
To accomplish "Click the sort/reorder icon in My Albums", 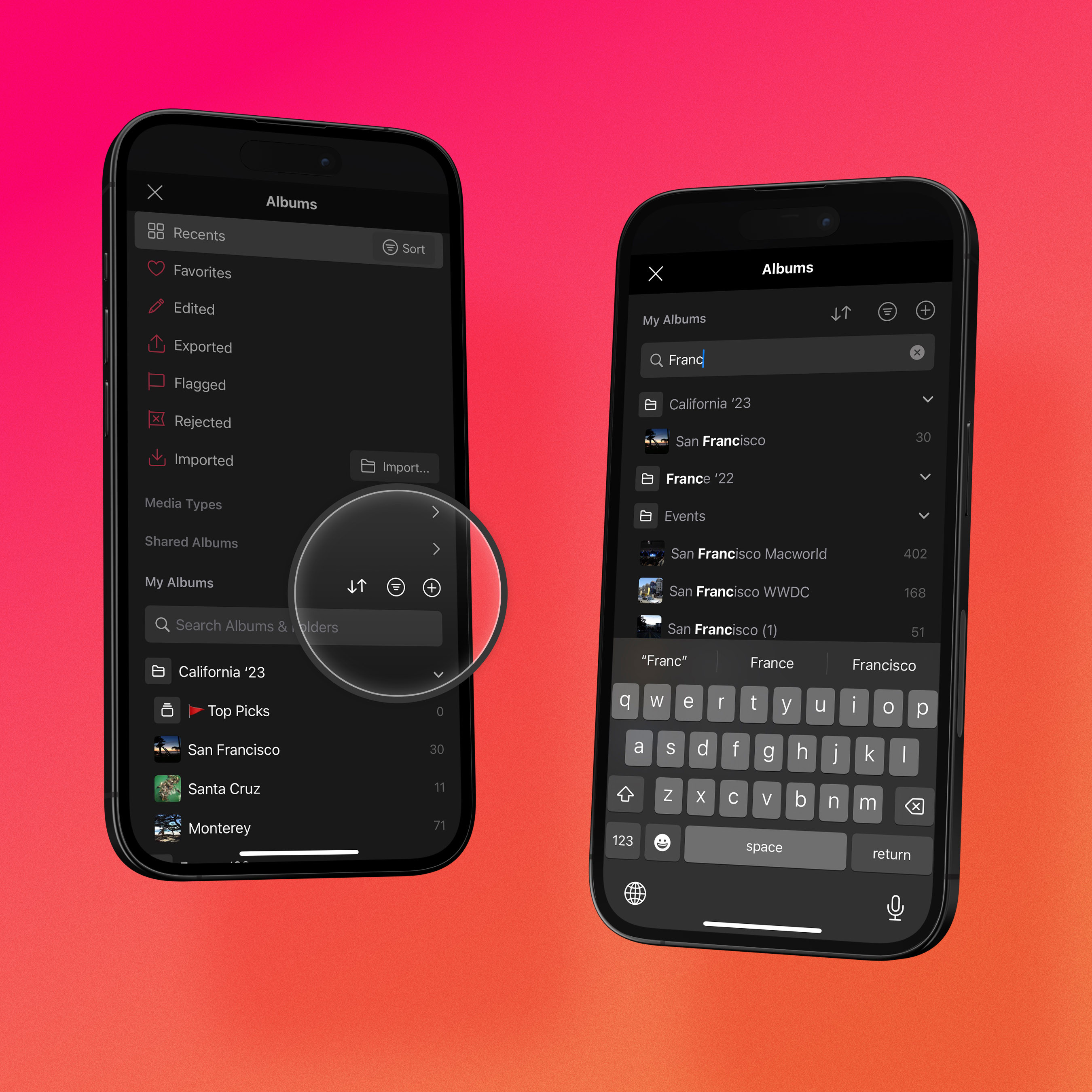I will (358, 587).
